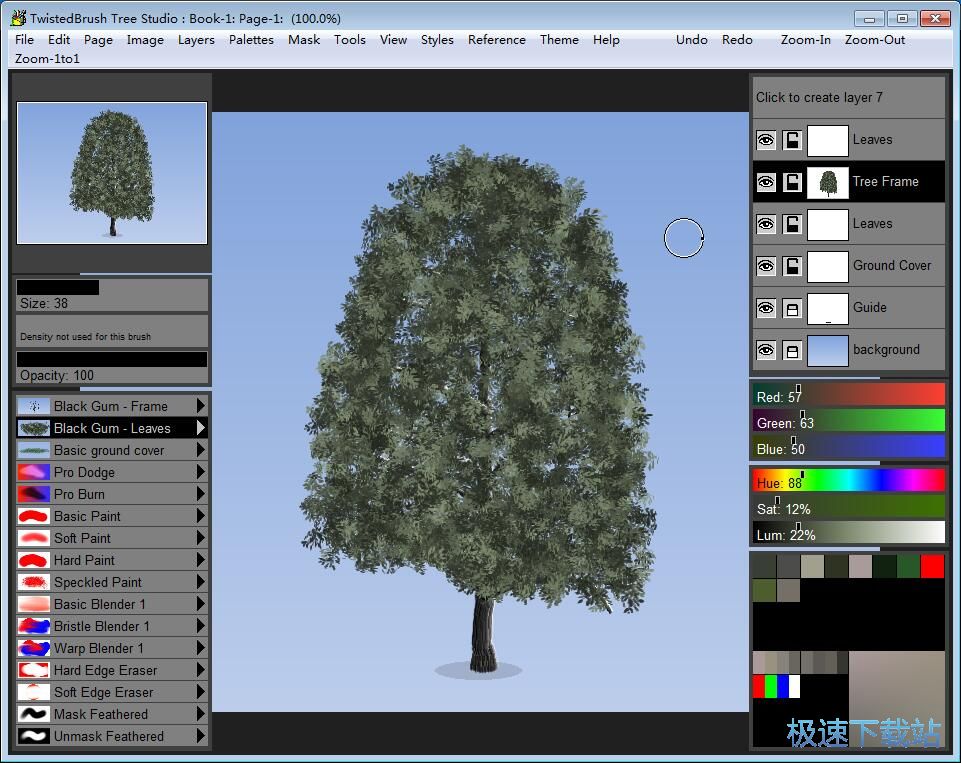Pick the Warp Blender 1 brush icon
This screenshot has width=961, height=763.
pos(34,648)
